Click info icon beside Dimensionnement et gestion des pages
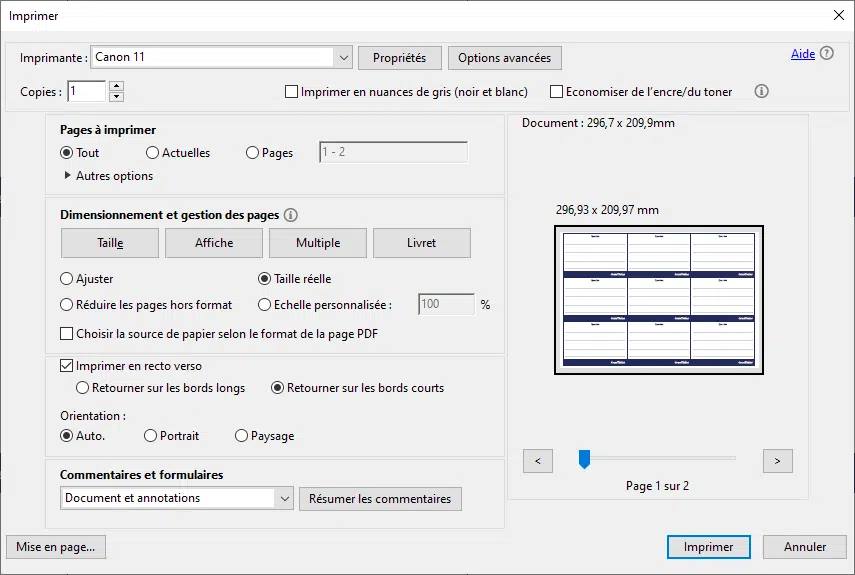The width and height of the screenshot is (855, 575). pos(291,215)
